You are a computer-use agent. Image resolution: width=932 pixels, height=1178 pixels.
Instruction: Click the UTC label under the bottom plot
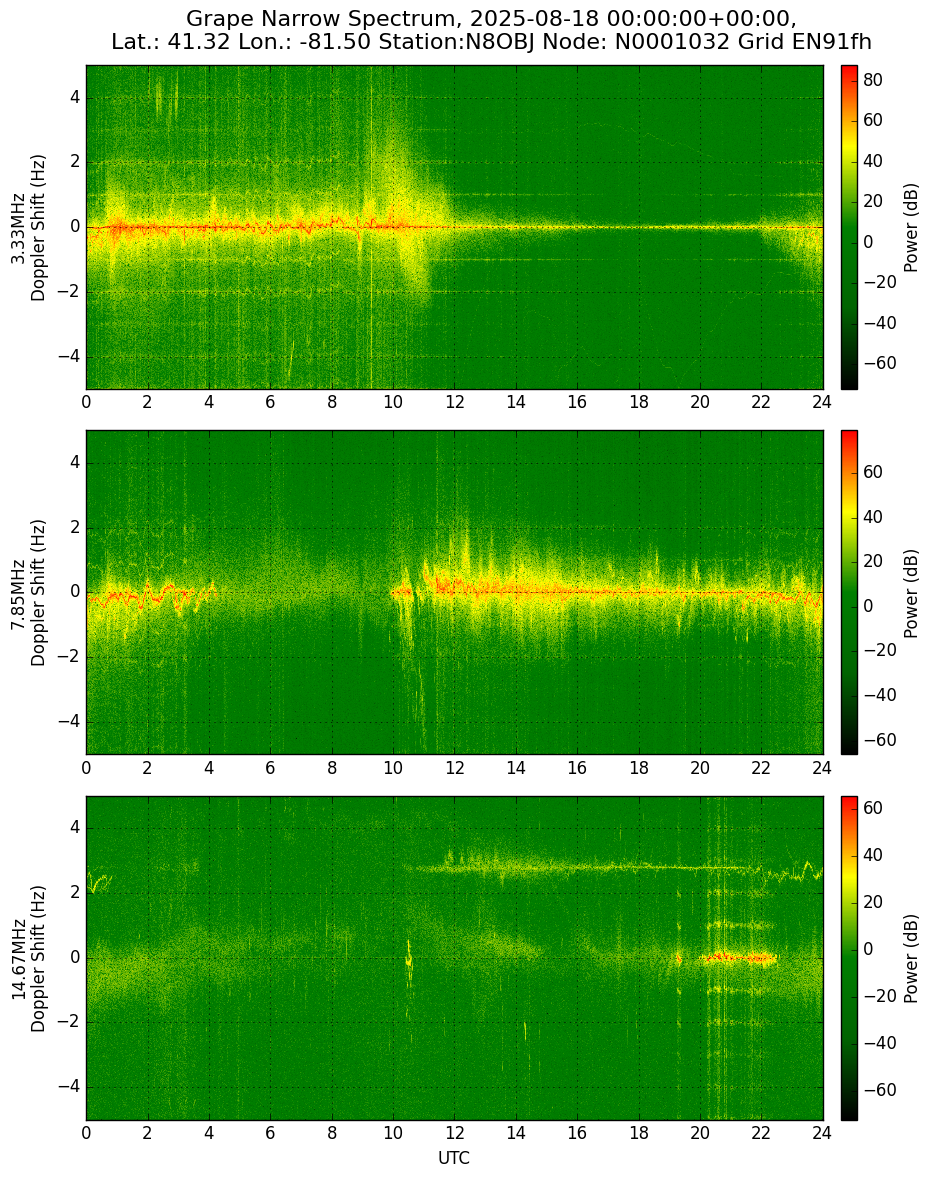pos(454,1158)
